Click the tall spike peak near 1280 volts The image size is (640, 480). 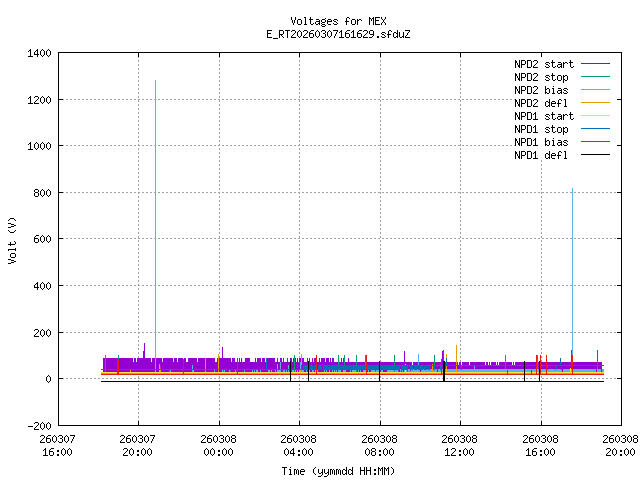tap(155, 82)
